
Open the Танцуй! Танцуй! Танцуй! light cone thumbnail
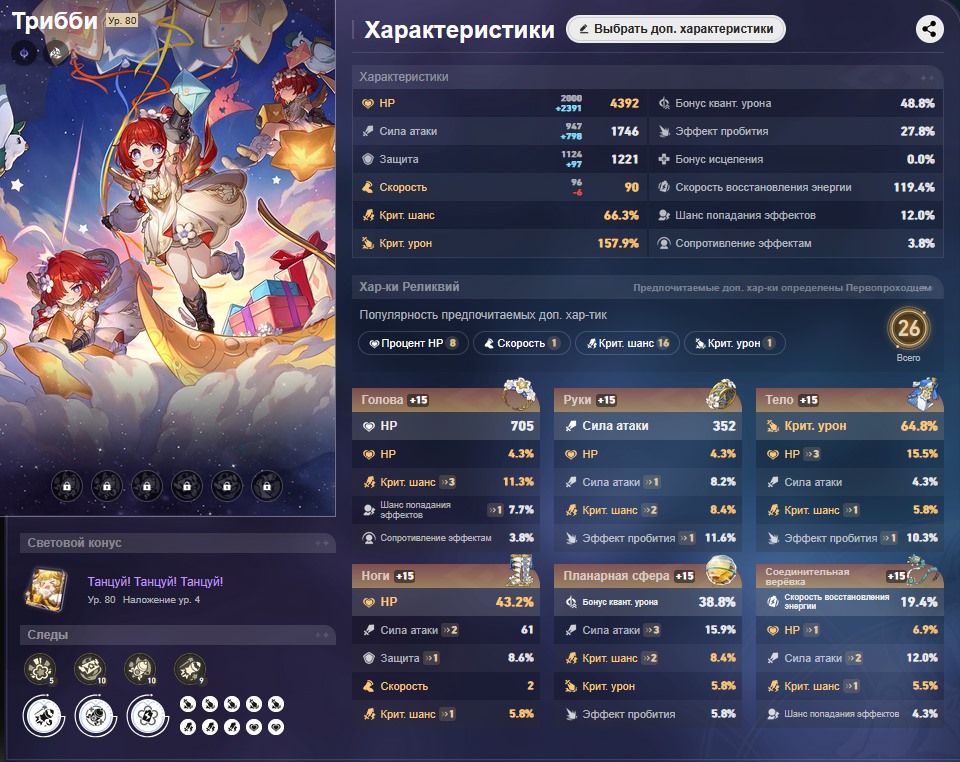[47, 589]
